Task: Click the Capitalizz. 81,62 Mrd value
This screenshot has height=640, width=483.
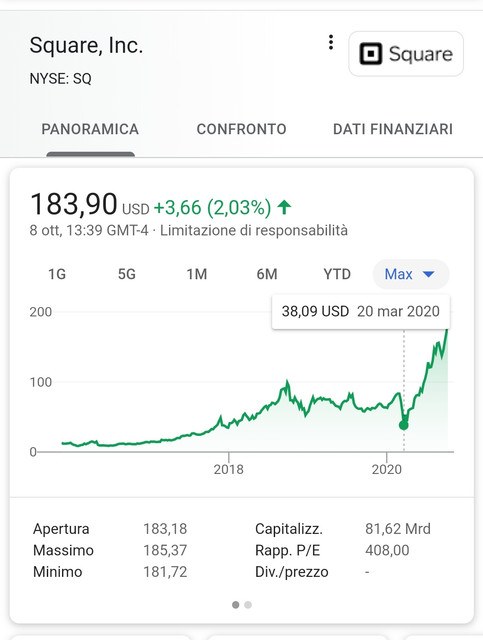Action: click(398, 529)
